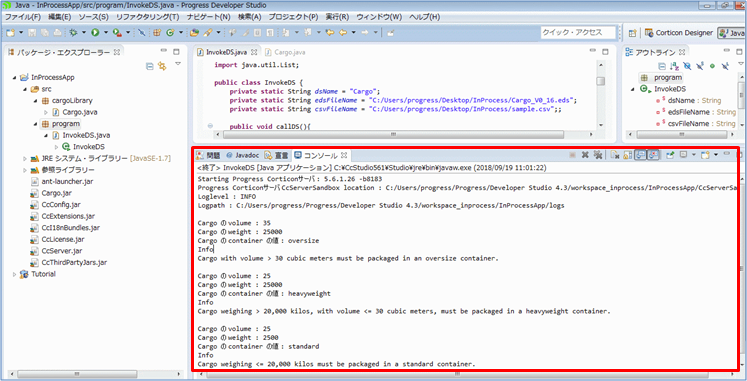Switch to the Javadoc tab
The width and height of the screenshot is (747, 381).
[243, 155]
